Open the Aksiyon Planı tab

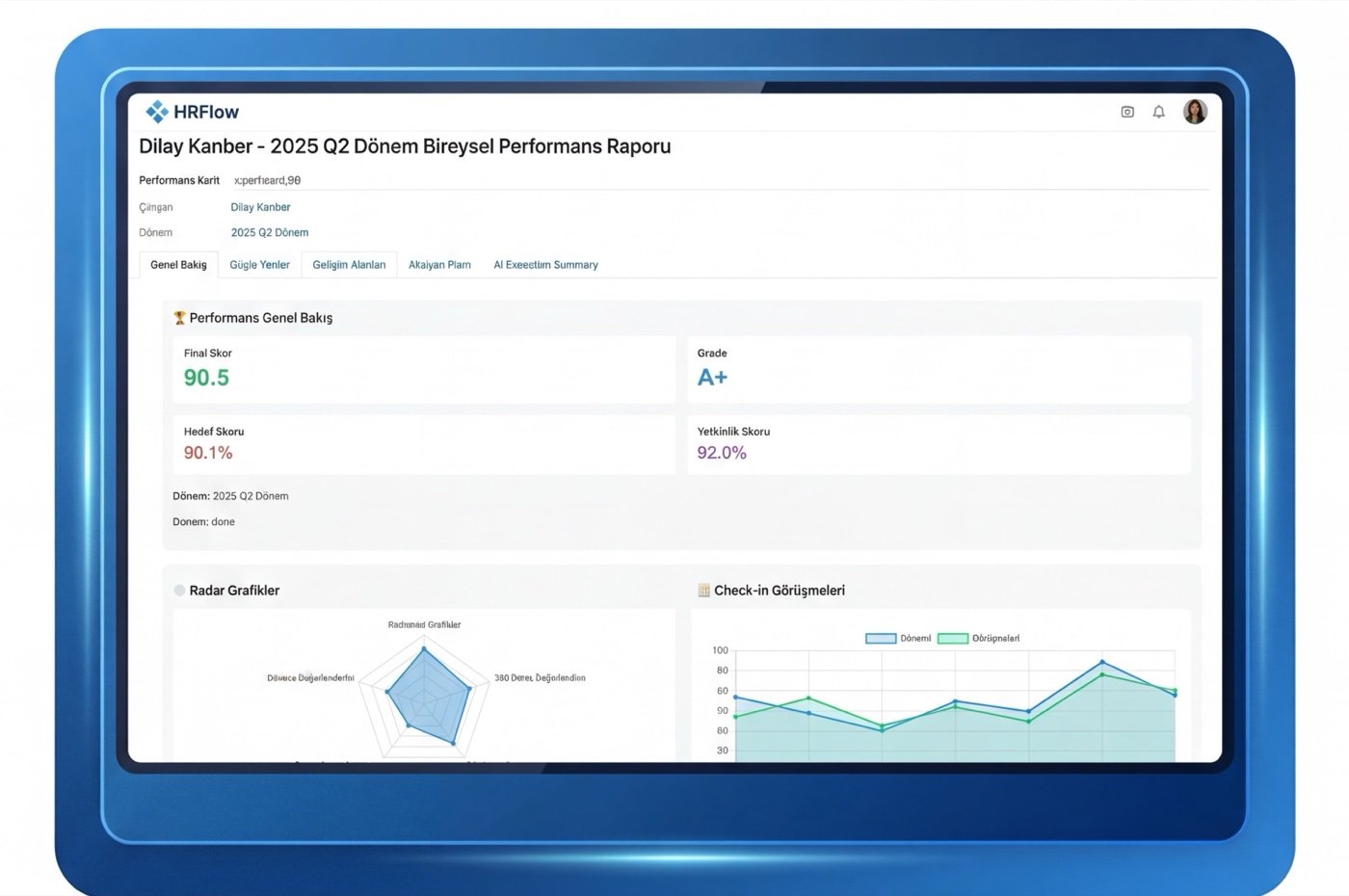(x=439, y=265)
